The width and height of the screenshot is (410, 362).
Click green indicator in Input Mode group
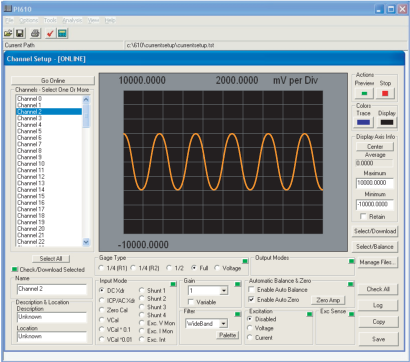point(173,284)
